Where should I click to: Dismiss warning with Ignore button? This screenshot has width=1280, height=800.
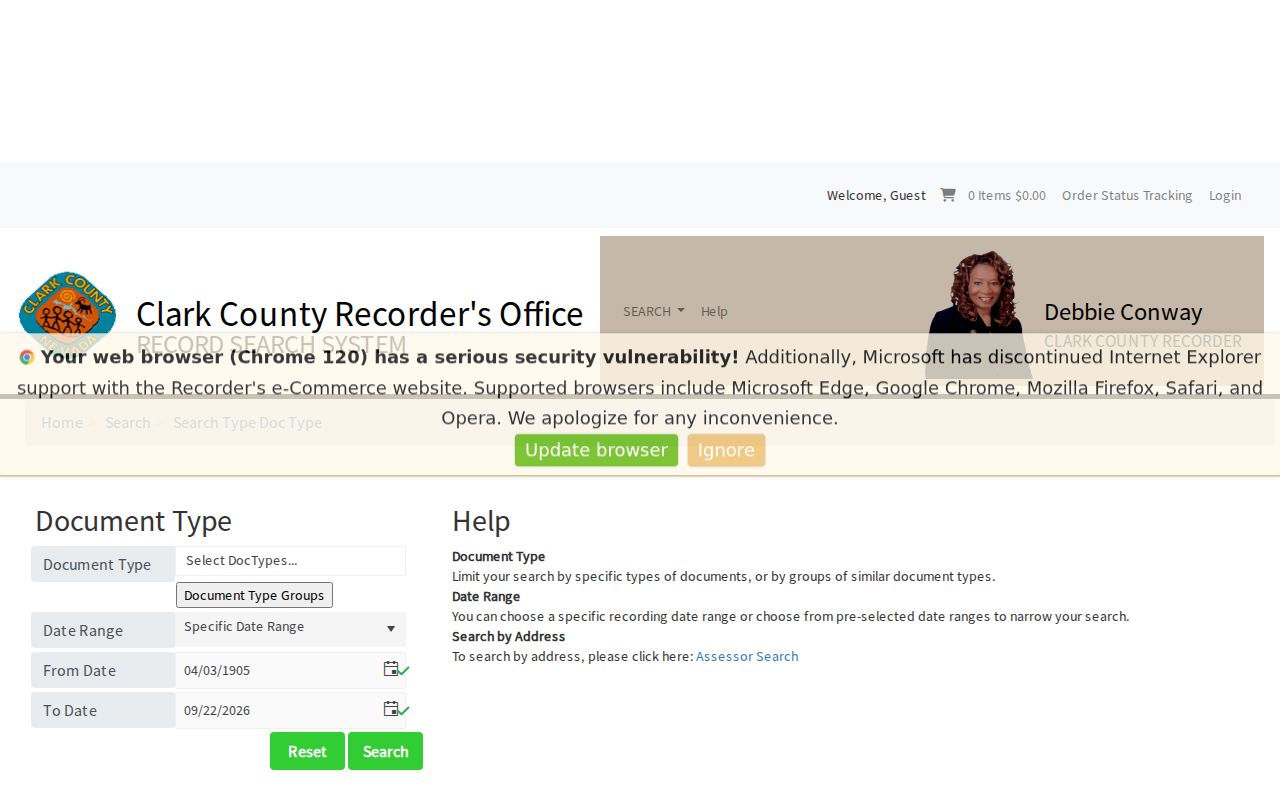point(726,450)
